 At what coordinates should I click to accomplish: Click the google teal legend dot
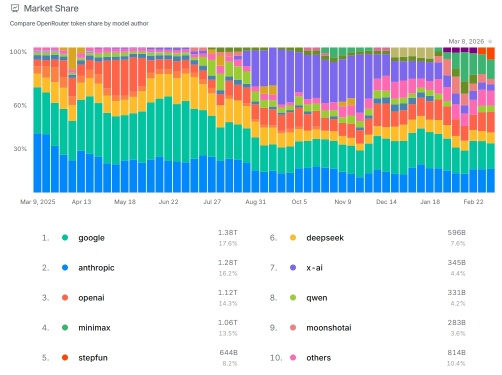pyautogui.click(x=65, y=238)
